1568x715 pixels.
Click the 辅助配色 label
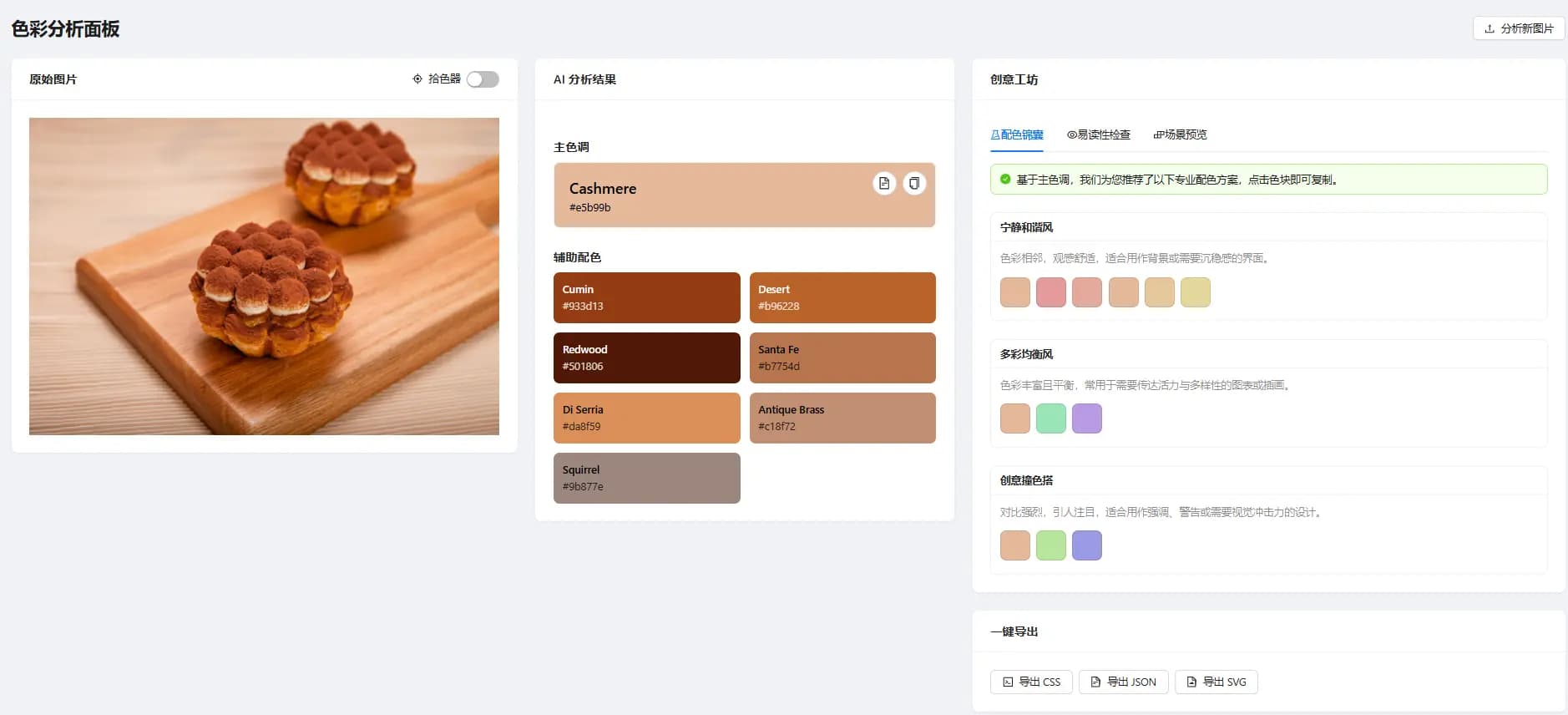click(x=577, y=257)
